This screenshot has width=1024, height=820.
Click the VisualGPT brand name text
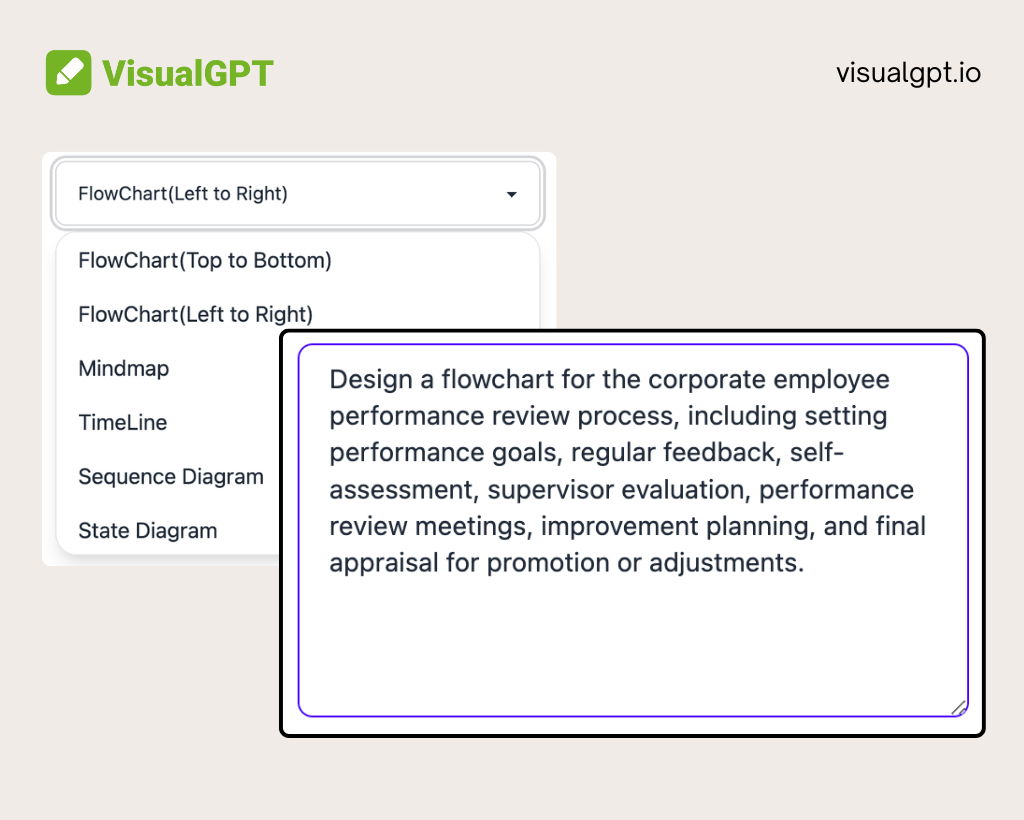click(x=187, y=73)
